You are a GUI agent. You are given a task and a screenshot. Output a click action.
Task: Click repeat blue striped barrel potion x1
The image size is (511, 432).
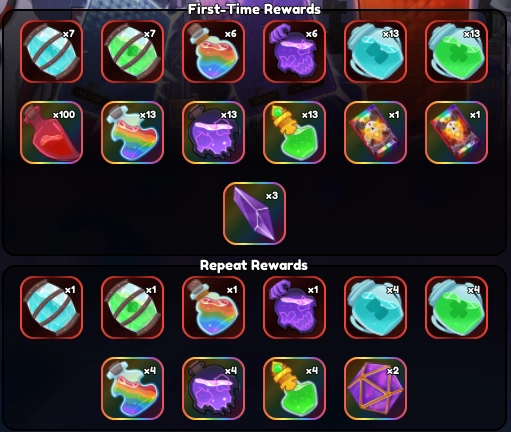click(x=51, y=307)
